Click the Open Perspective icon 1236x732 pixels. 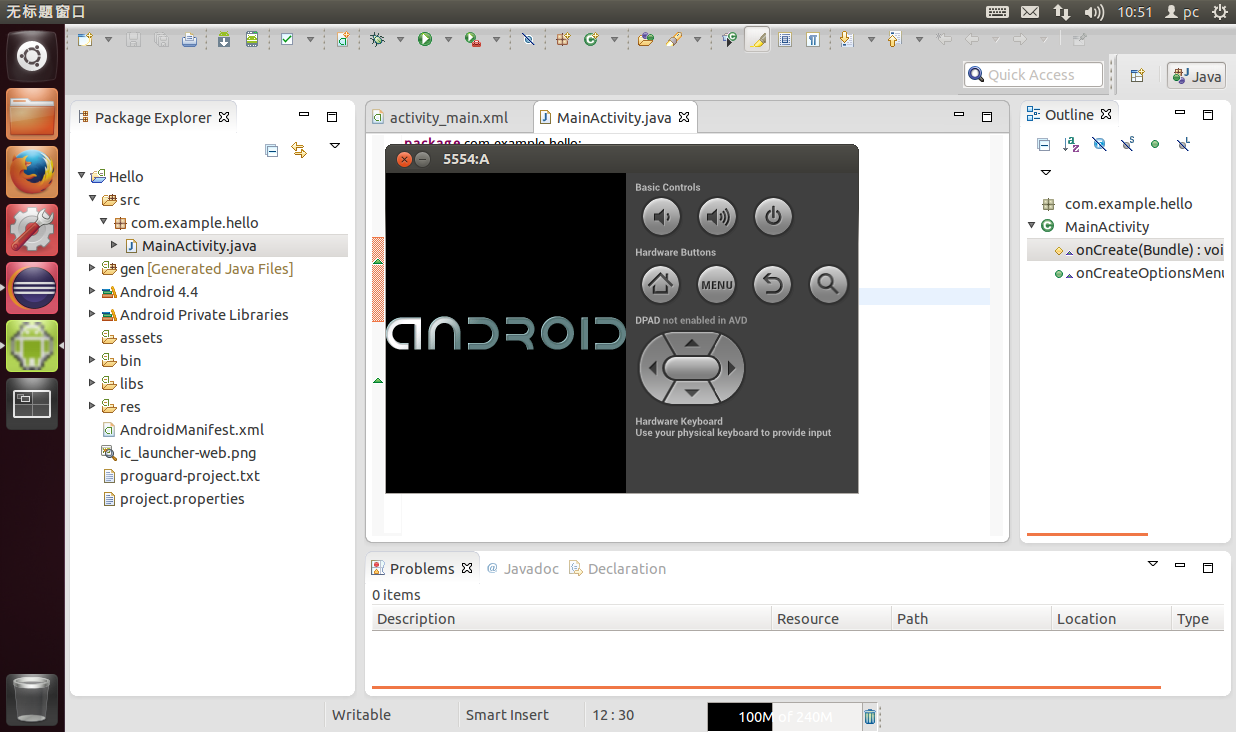(x=1137, y=76)
